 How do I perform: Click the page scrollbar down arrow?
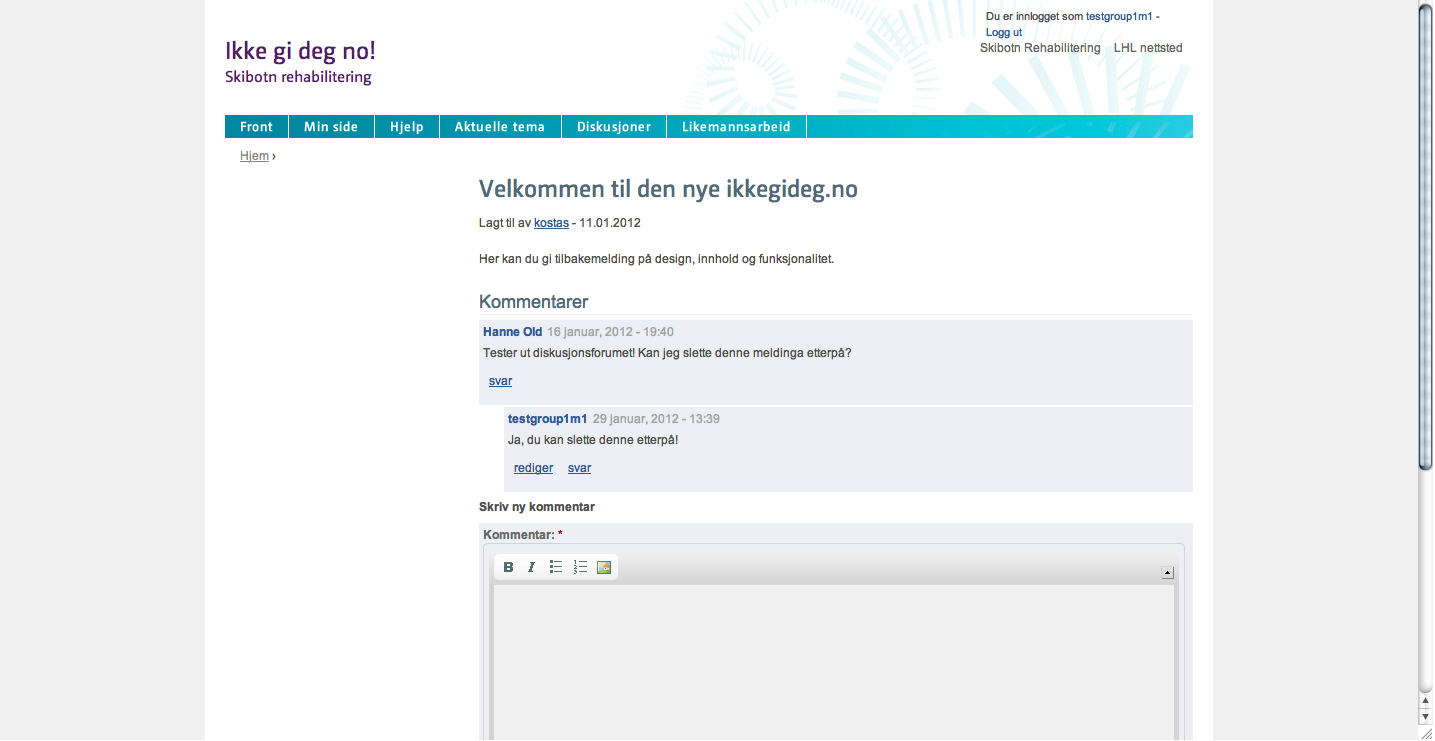click(1426, 716)
